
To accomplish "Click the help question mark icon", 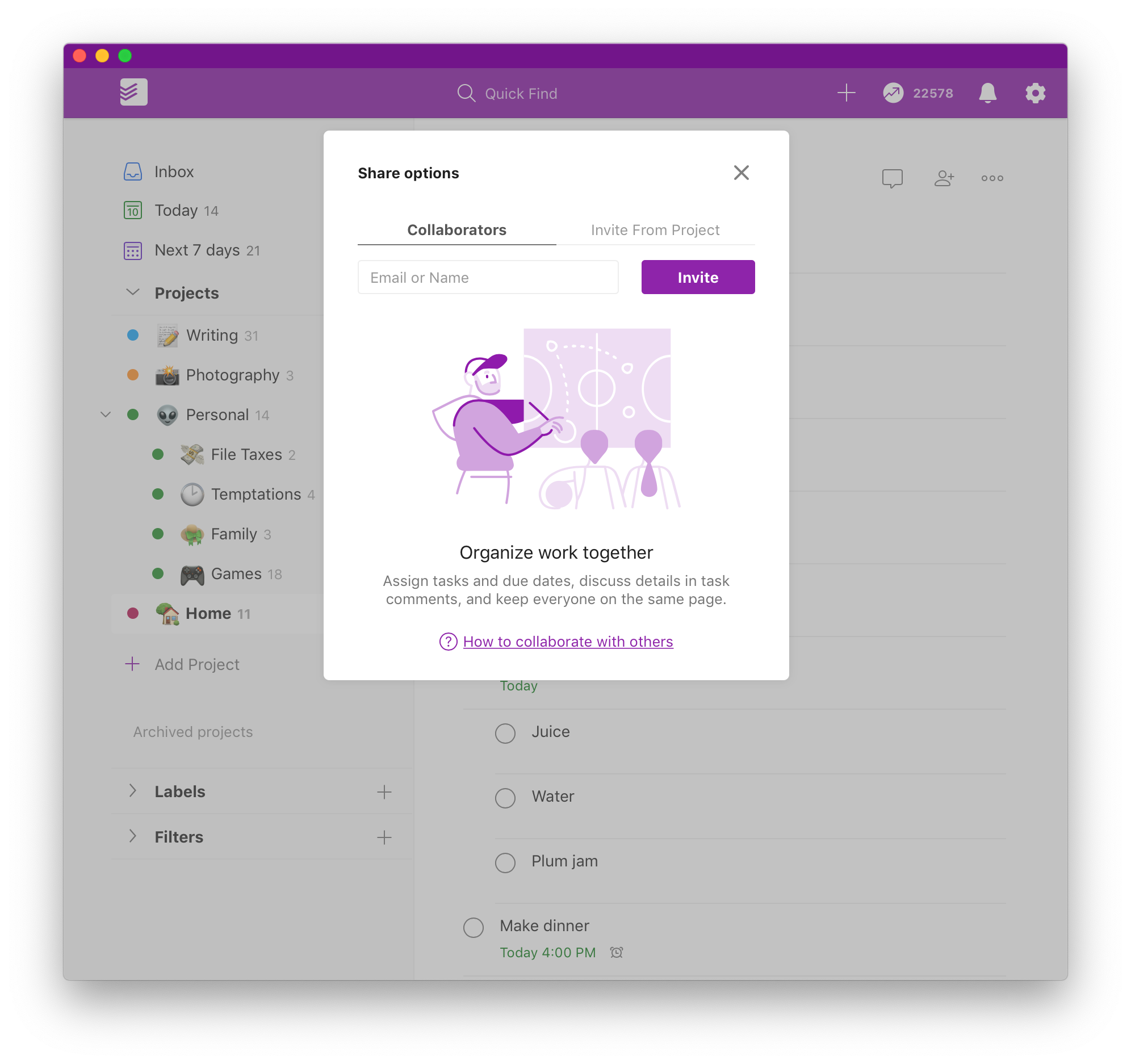I will 449,642.
